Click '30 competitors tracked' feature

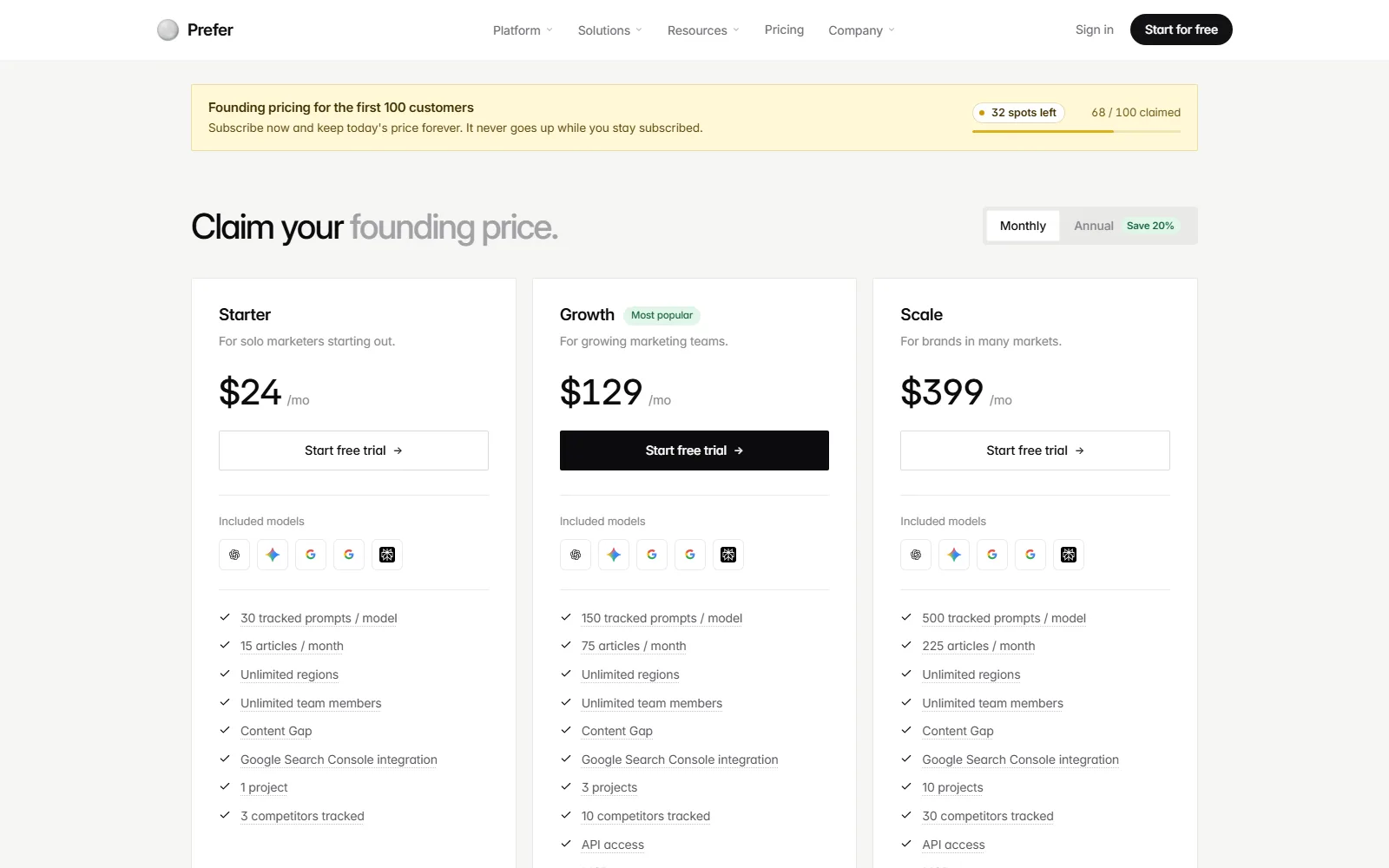pyautogui.click(x=988, y=816)
